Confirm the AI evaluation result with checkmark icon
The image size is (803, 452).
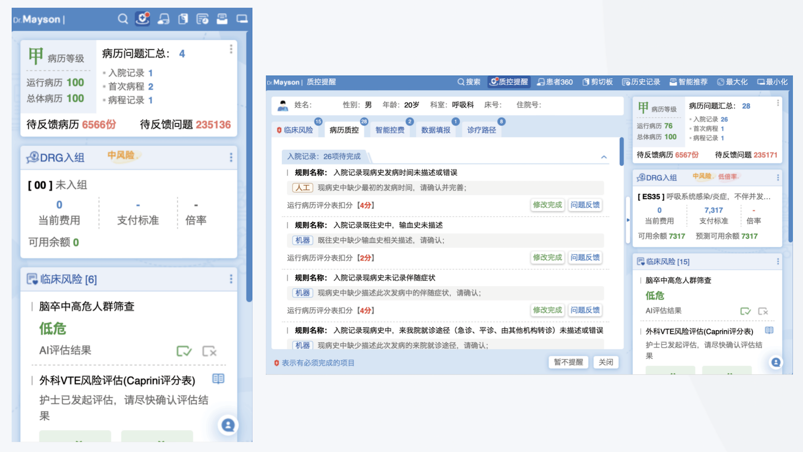point(184,351)
